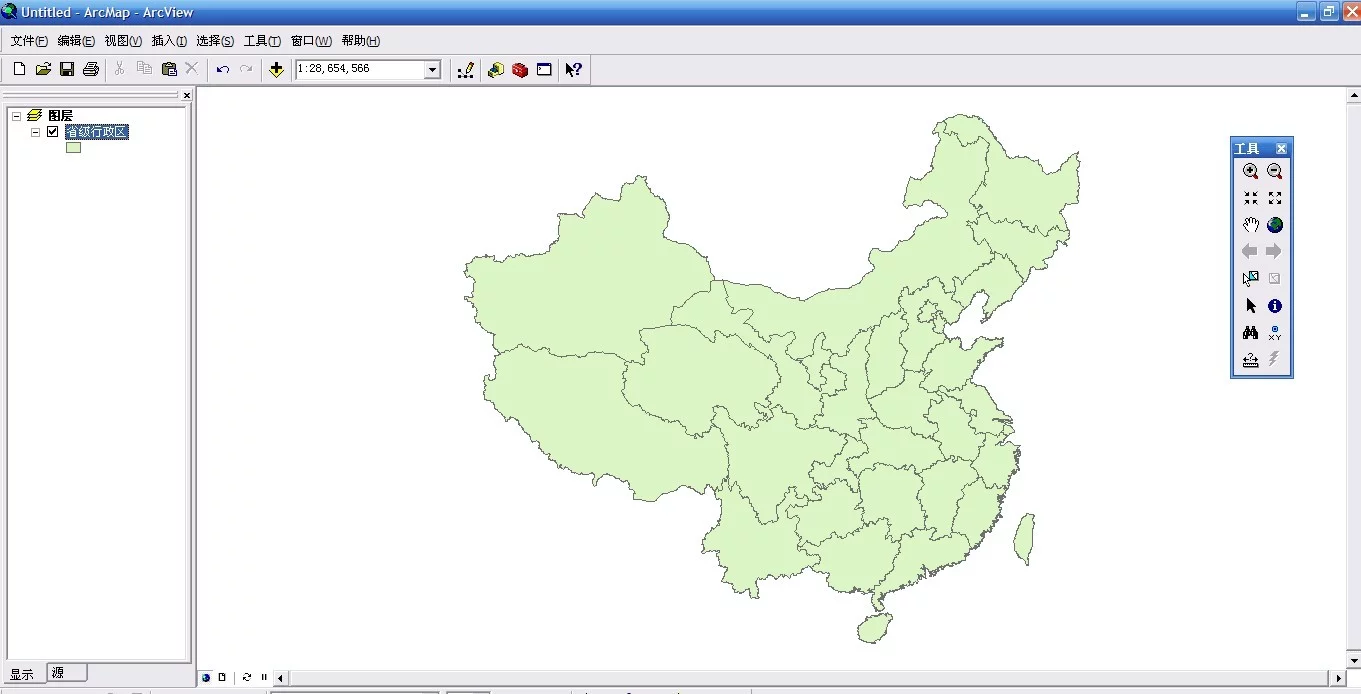Select the 图层 data frame label
The height and width of the screenshot is (694, 1361).
60,116
